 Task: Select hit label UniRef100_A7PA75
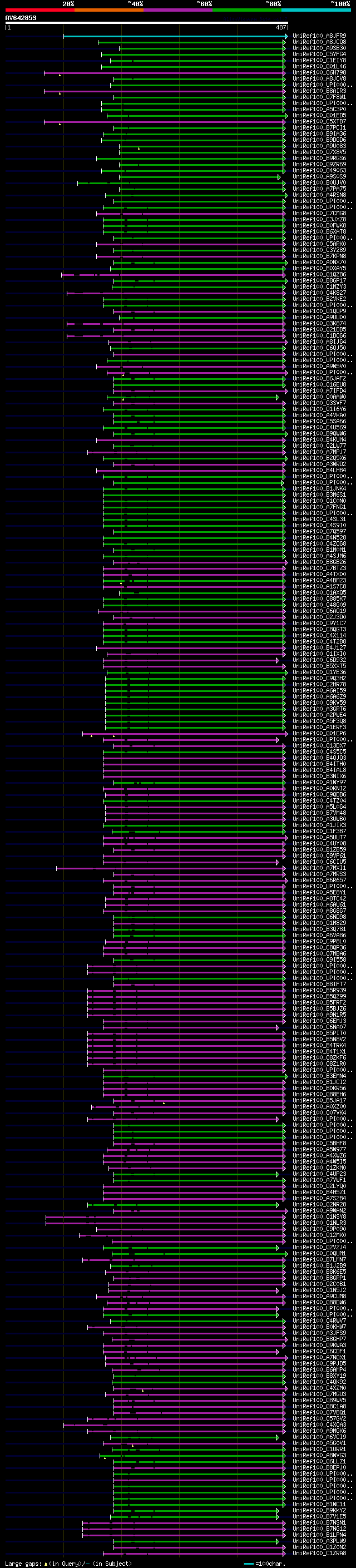pyautogui.click(x=319, y=189)
